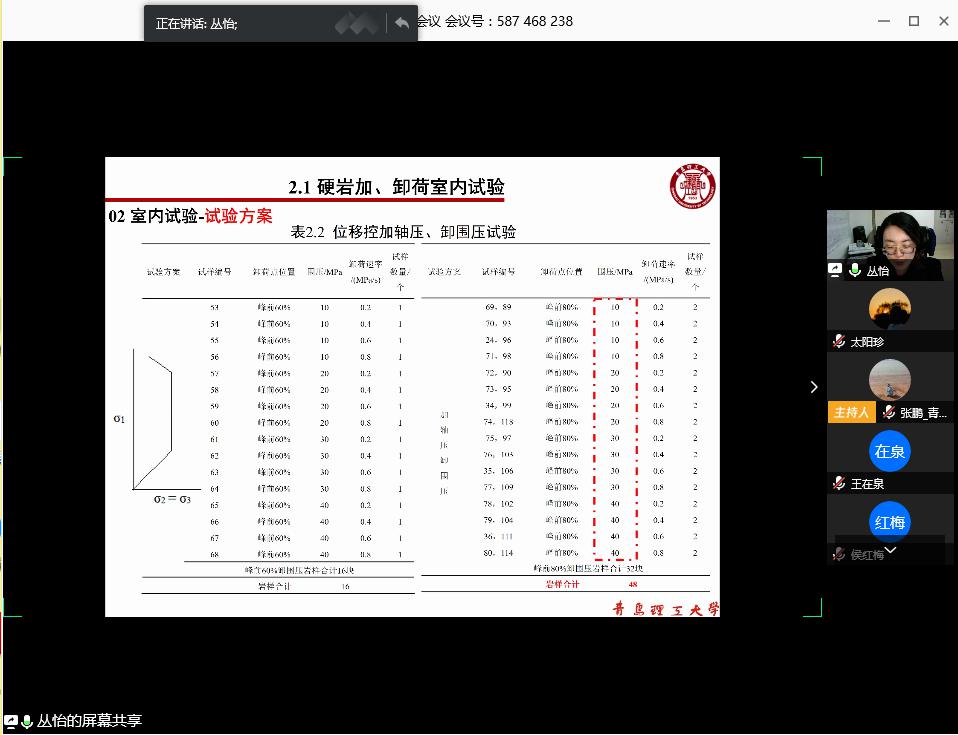Click the green mic icon at bottom-left
This screenshot has height=735, width=958.
point(26,721)
